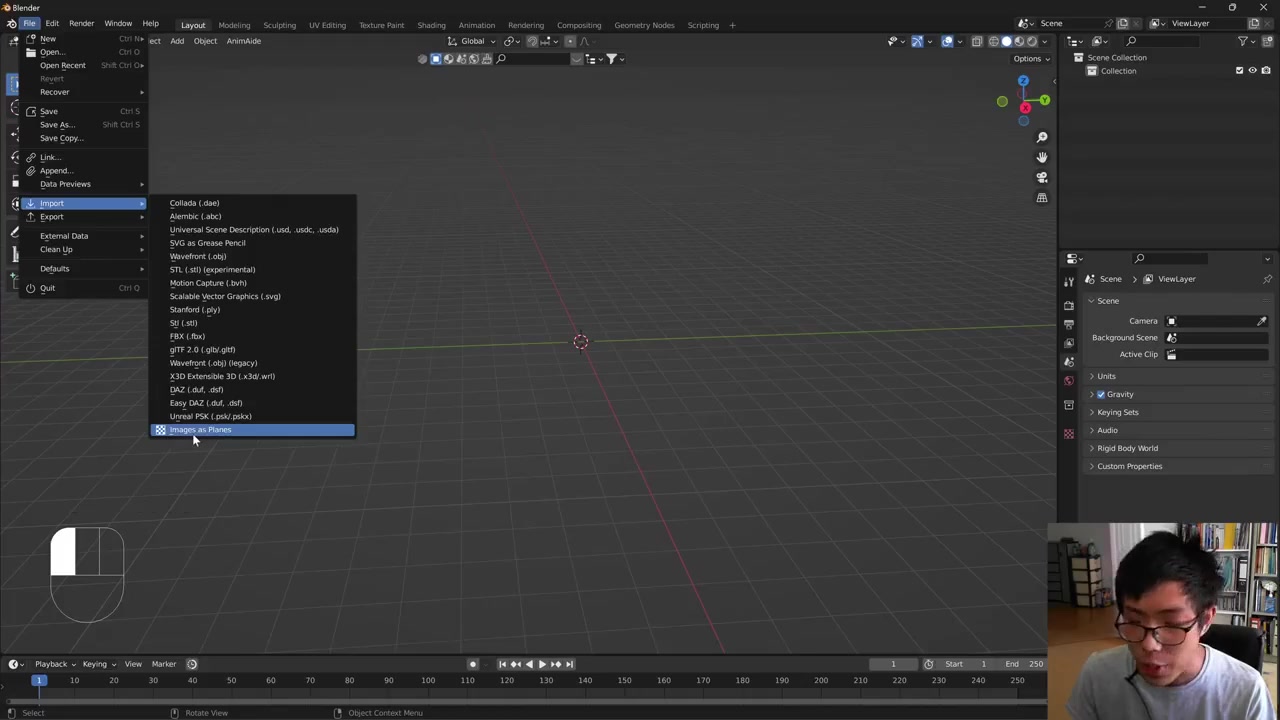Open the World properties tab icon
This screenshot has width=1280, height=720.
1069,380
